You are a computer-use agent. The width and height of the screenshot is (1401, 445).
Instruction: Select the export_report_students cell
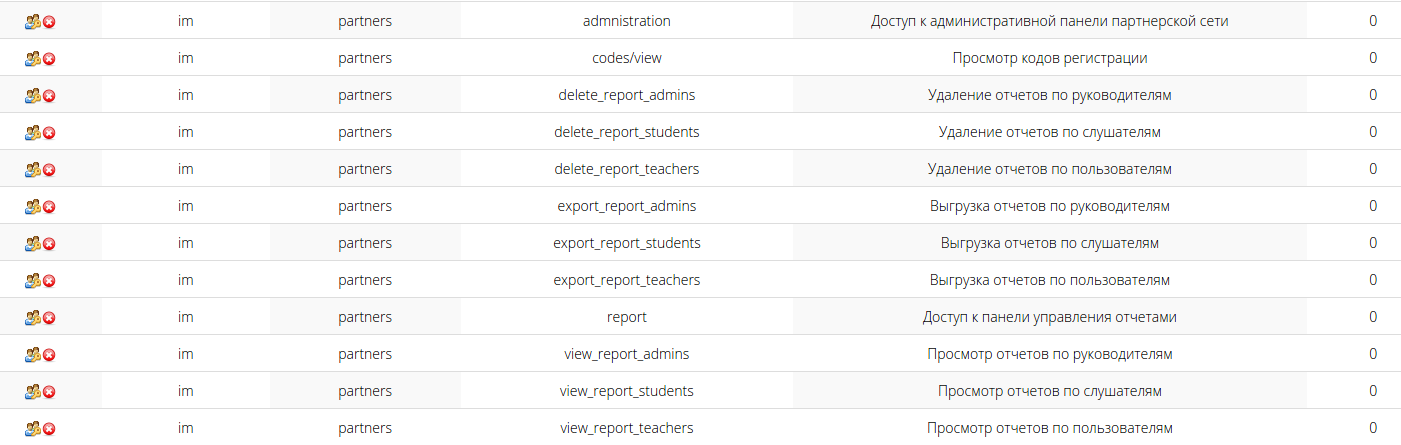tap(626, 243)
